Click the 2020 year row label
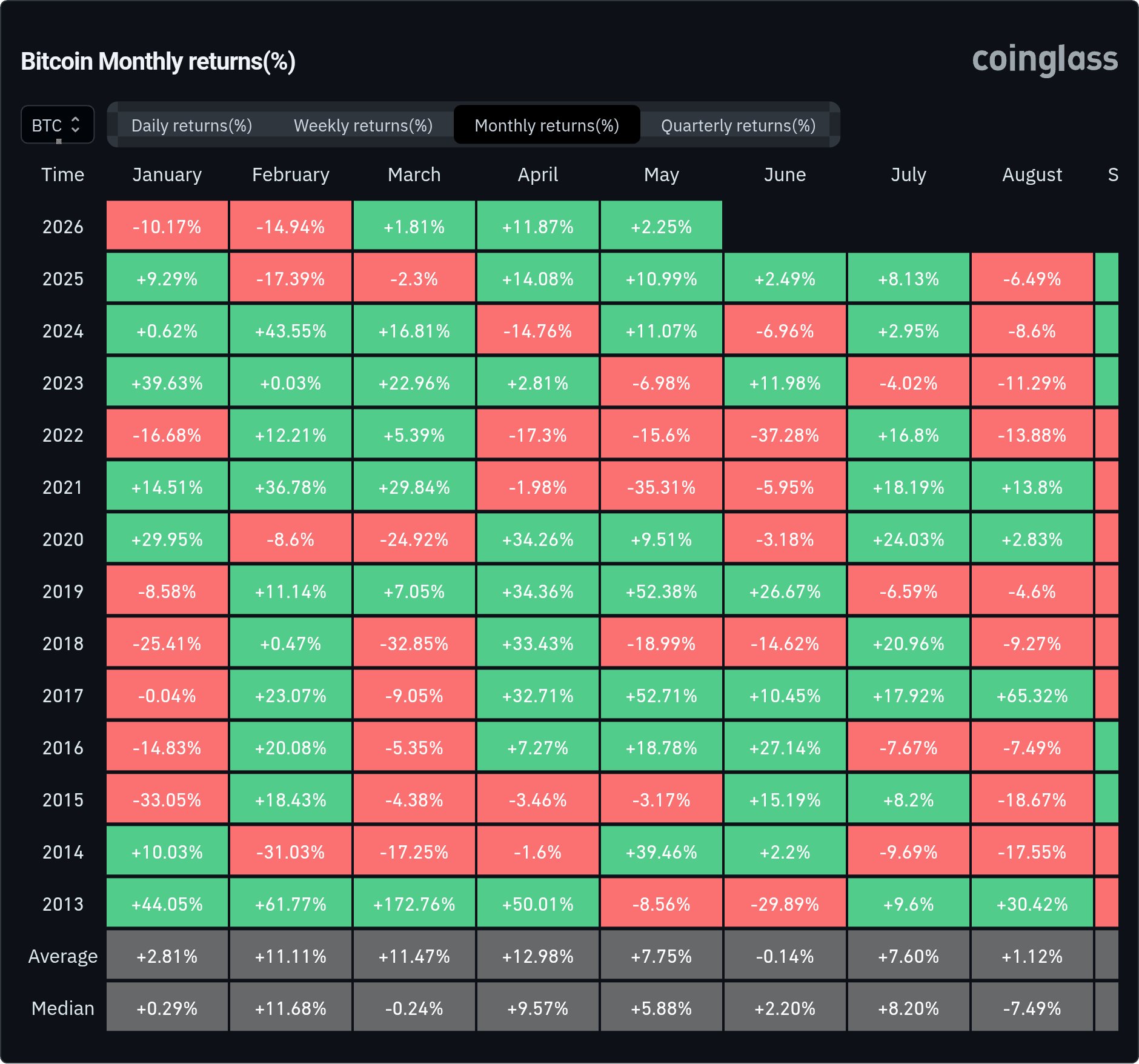Viewport: 1139px width, 1064px height. (x=63, y=539)
